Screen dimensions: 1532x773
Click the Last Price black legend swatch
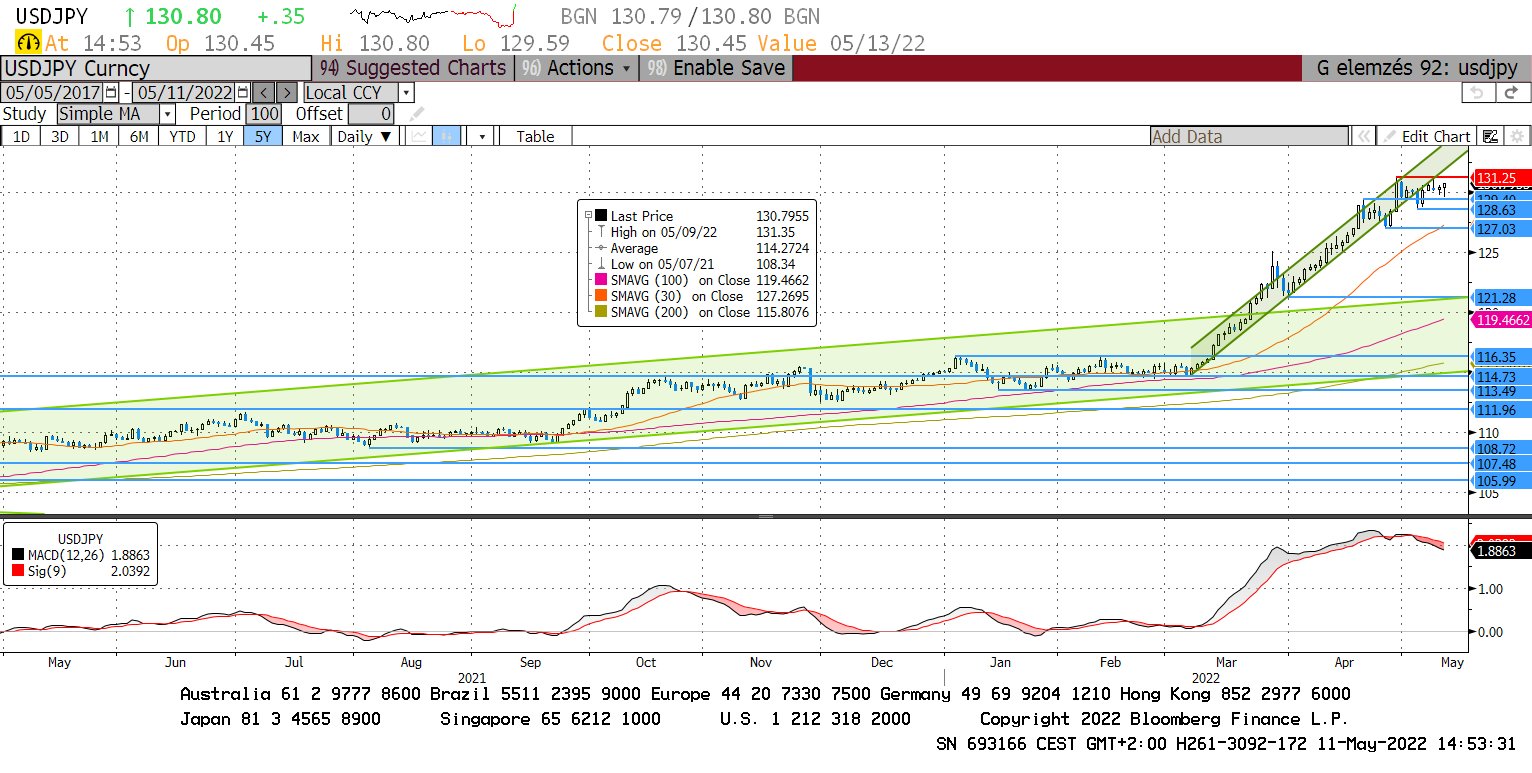click(600, 215)
